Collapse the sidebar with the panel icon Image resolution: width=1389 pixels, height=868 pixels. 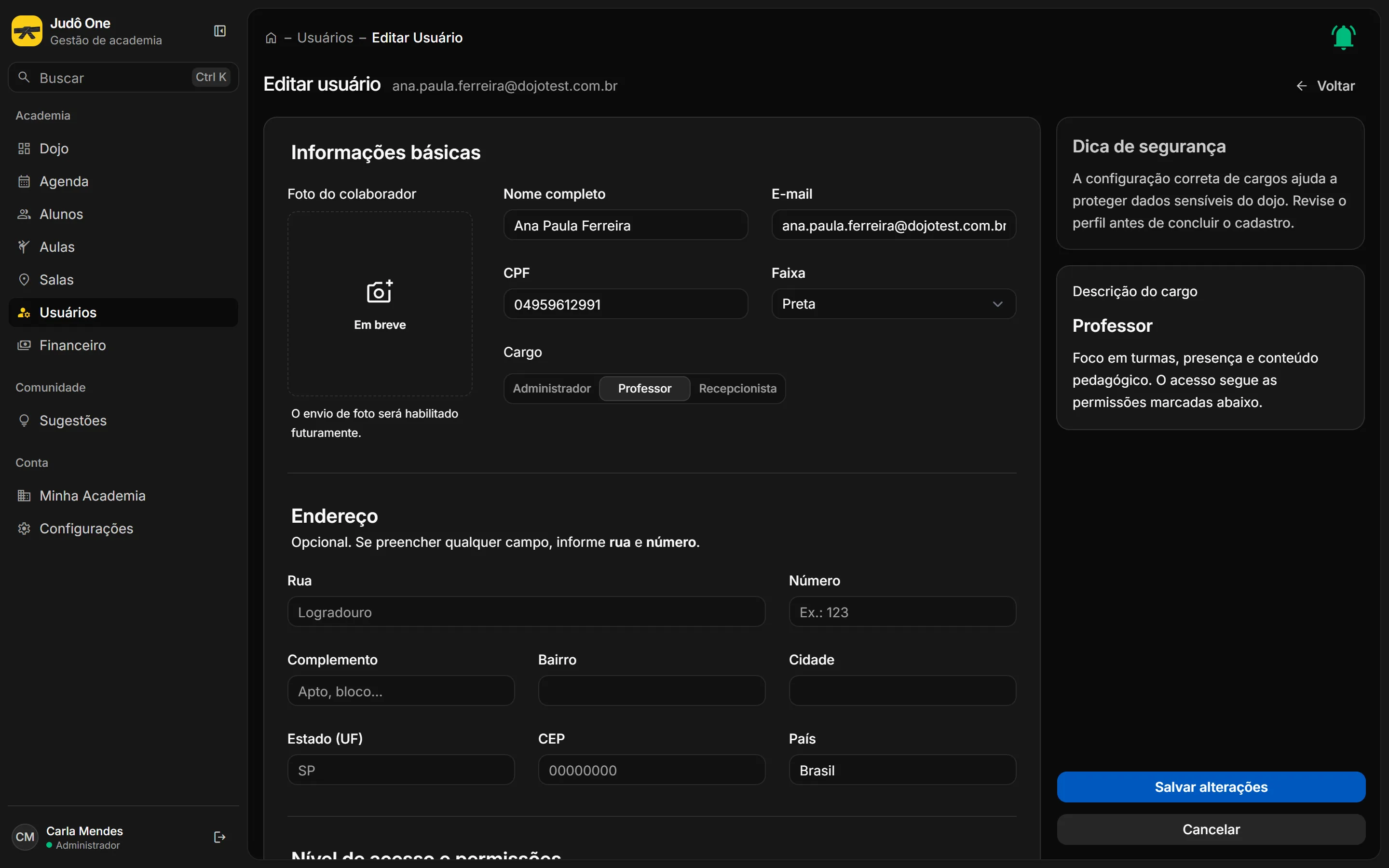pyautogui.click(x=220, y=31)
